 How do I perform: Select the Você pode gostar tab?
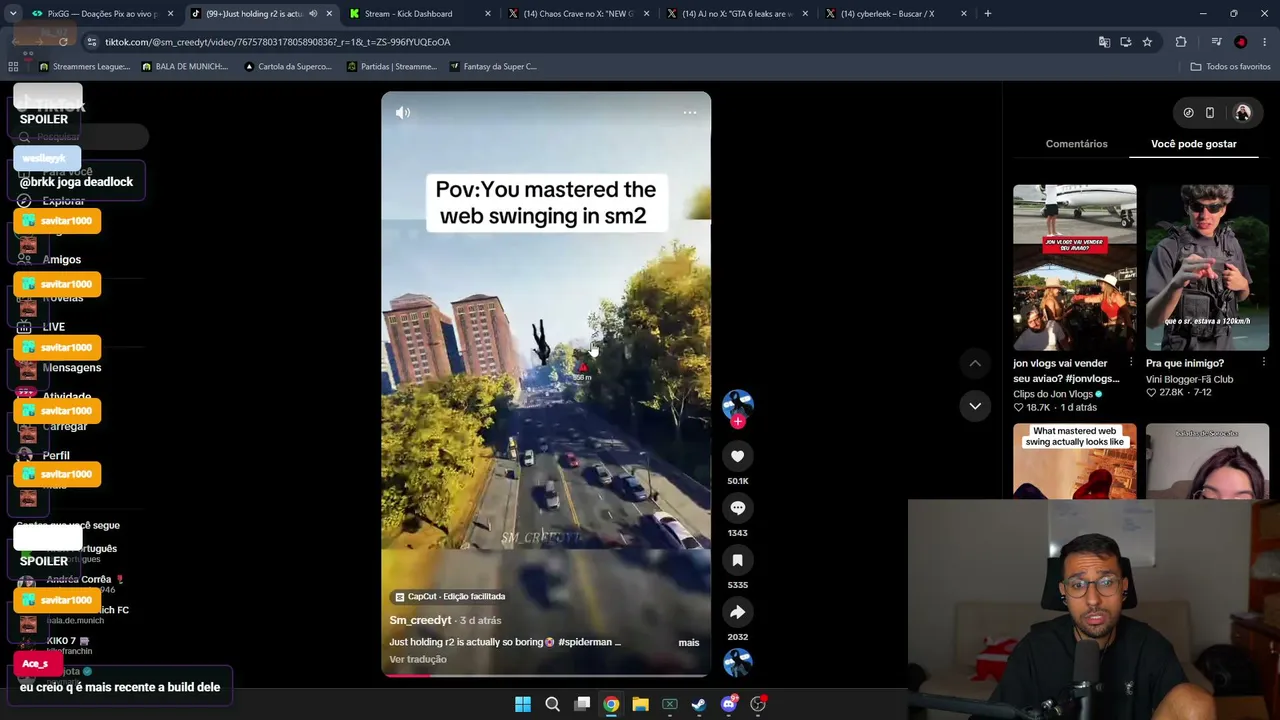tap(1194, 144)
